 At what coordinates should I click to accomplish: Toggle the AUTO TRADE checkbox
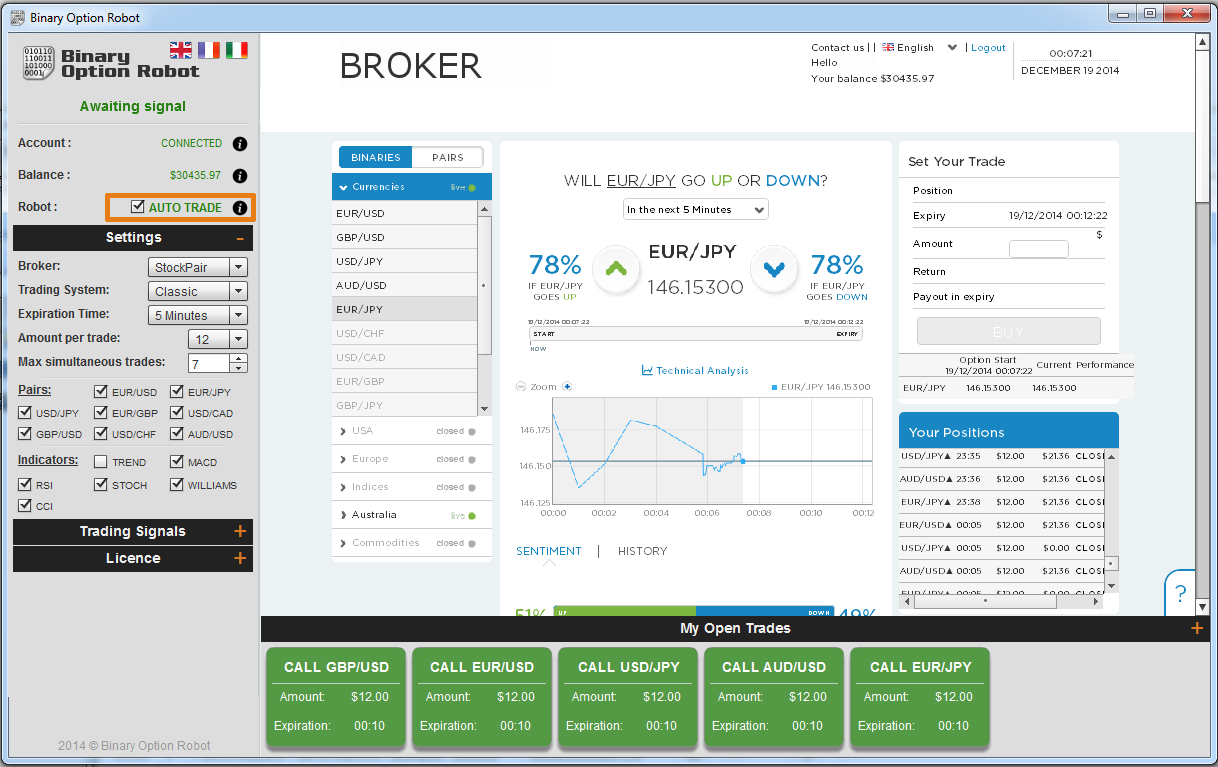138,207
